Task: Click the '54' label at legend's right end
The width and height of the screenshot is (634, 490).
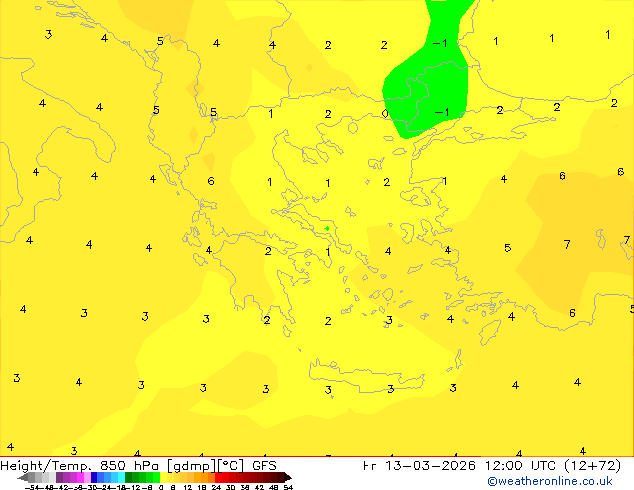Action: pos(288,487)
